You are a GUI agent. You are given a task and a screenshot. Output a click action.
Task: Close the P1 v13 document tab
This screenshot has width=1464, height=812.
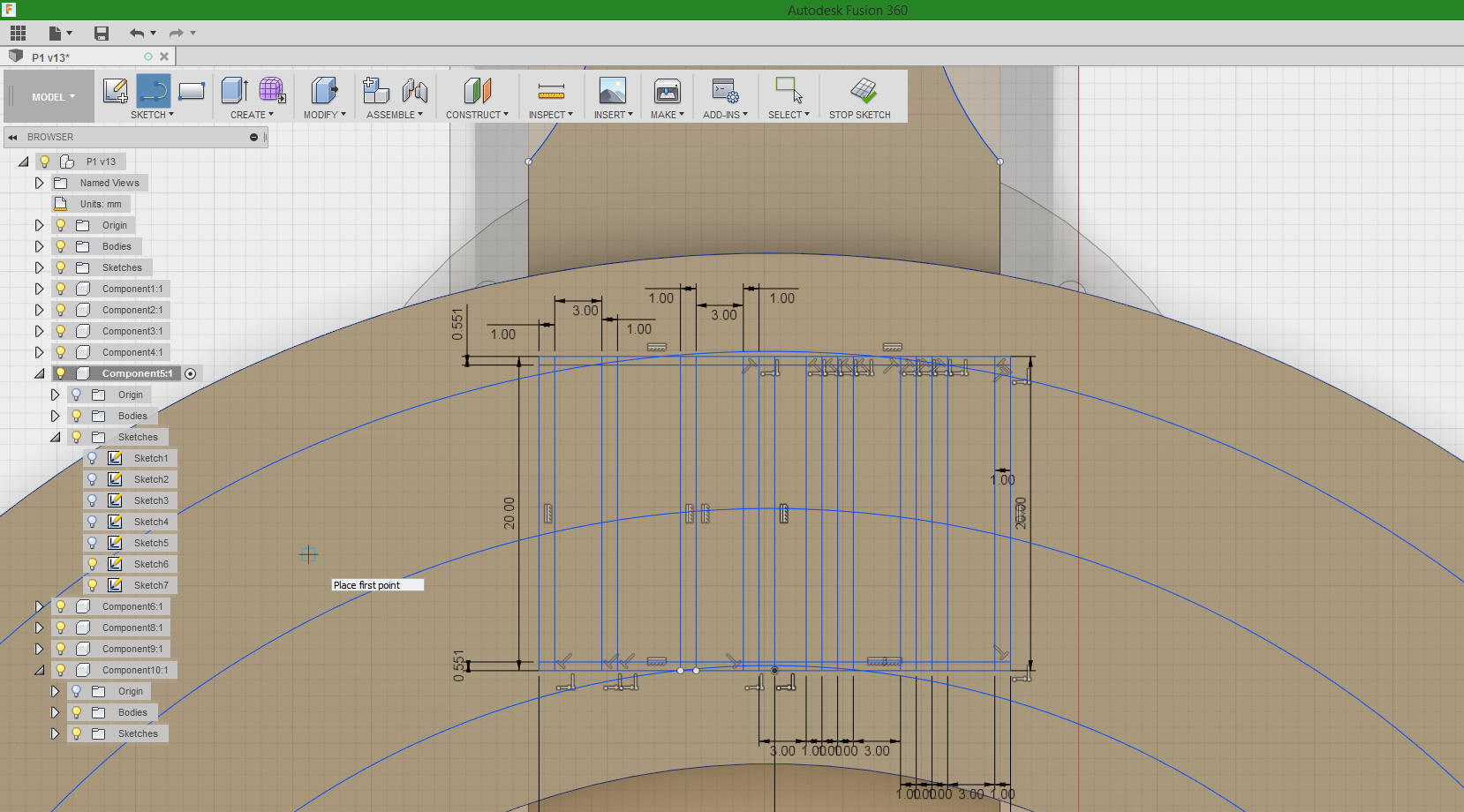click(164, 56)
